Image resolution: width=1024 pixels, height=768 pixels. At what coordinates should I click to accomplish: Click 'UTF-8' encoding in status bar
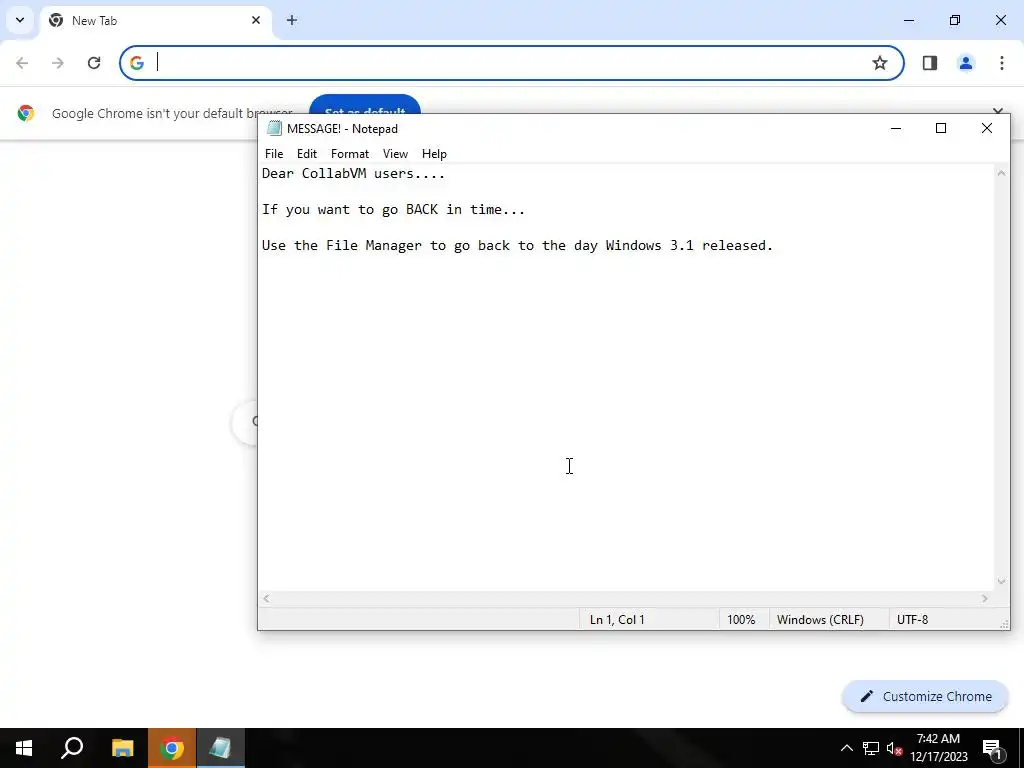(x=912, y=620)
